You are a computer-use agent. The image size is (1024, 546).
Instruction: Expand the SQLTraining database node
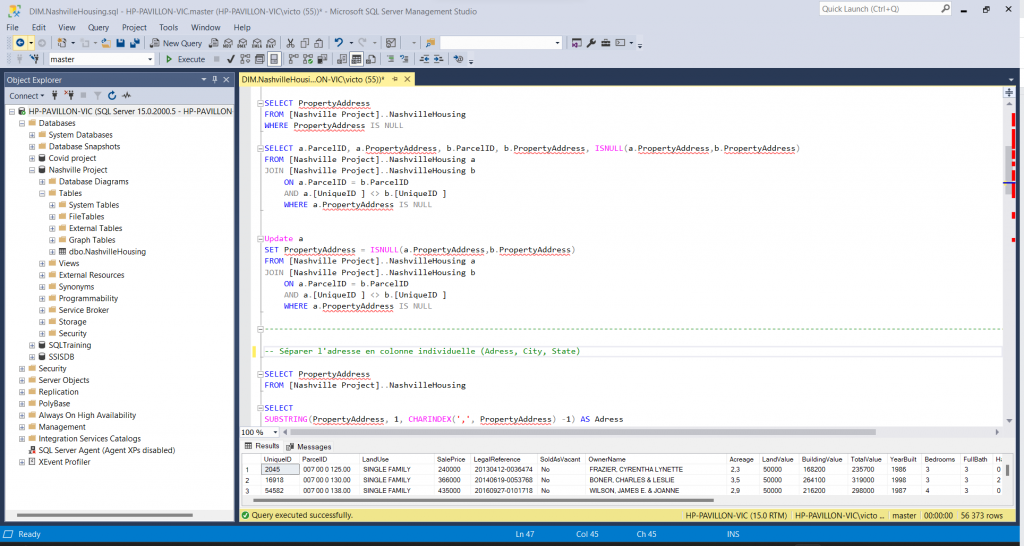[x=32, y=345]
